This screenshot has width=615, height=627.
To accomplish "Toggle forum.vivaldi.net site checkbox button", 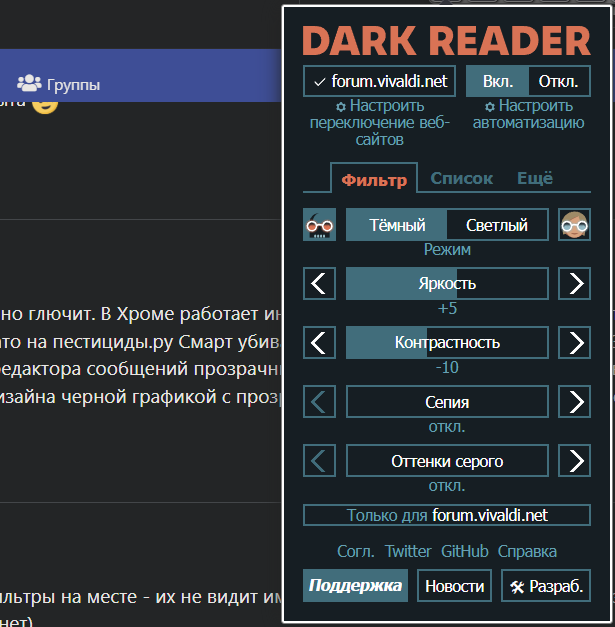I will [379, 81].
